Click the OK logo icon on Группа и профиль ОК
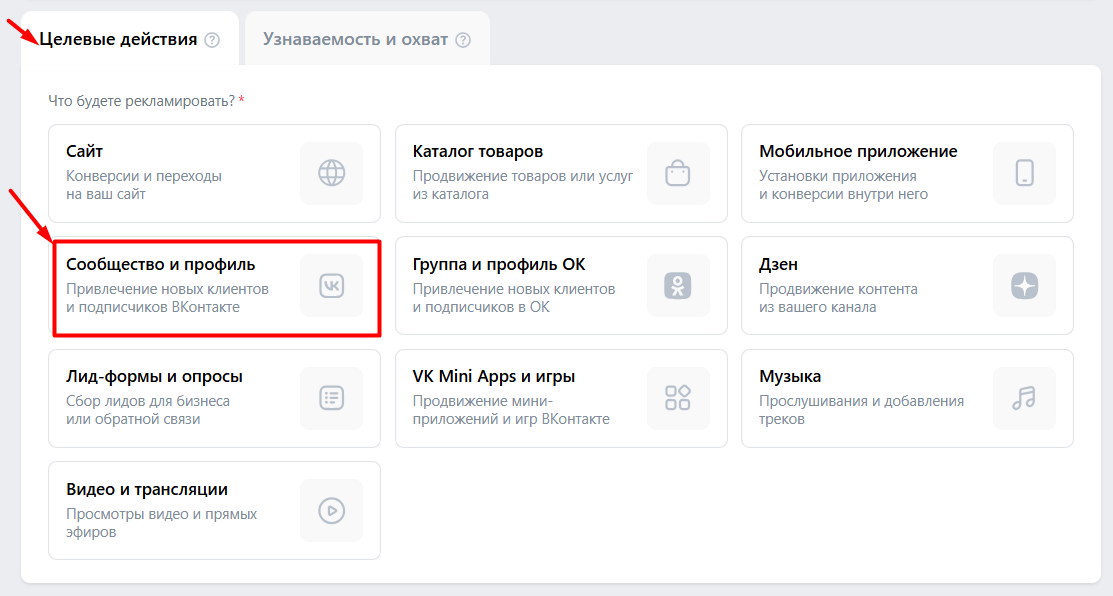The height and width of the screenshot is (596, 1113). click(x=678, y=286)
